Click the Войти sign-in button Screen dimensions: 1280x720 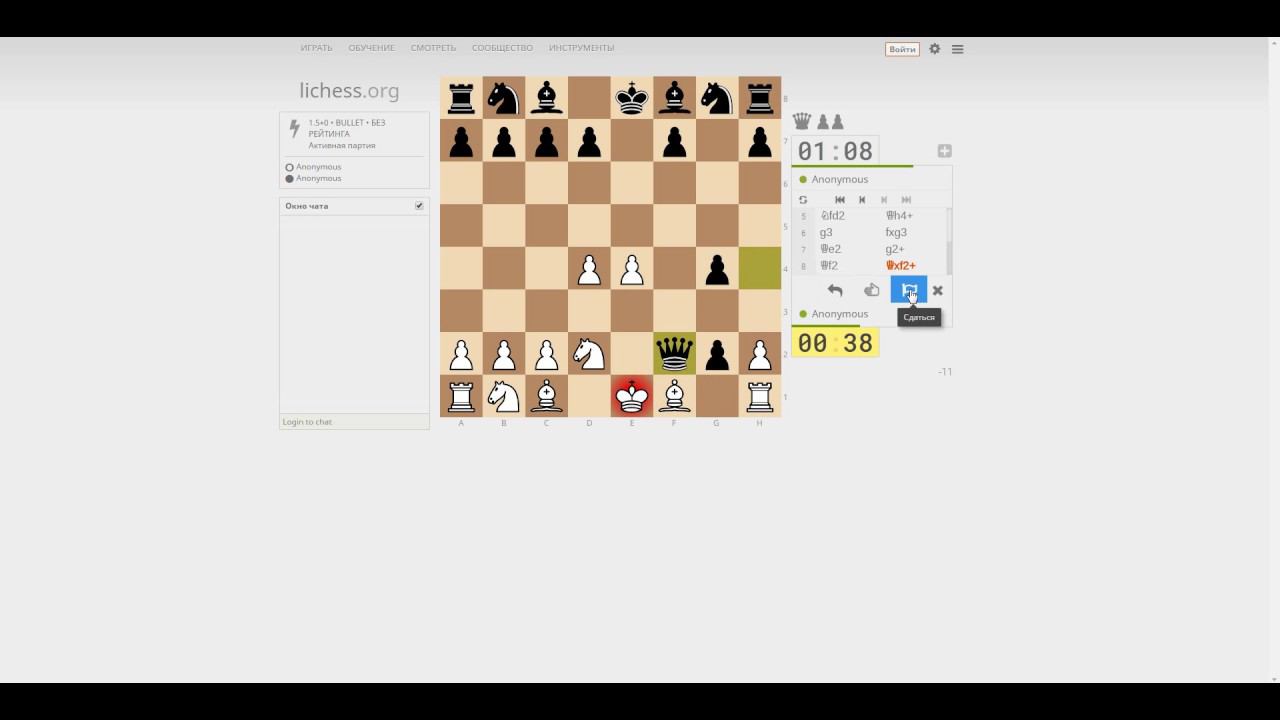coord(902,49)
